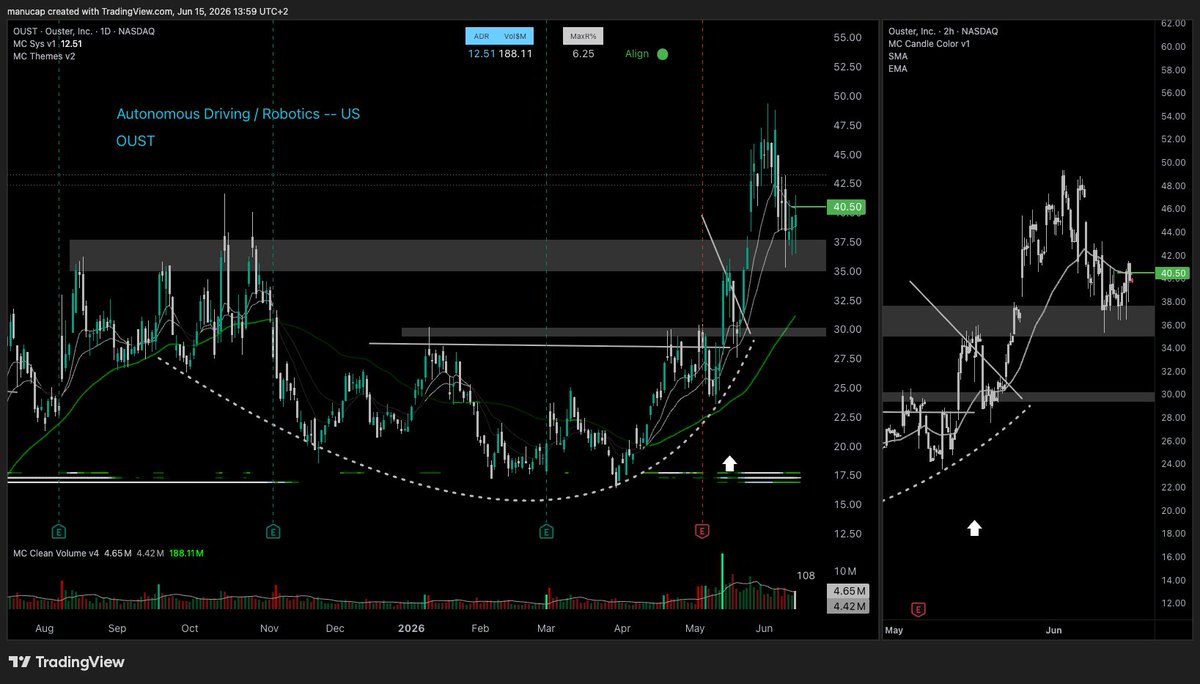Click the 188.11 value under Vol$M

516,54
